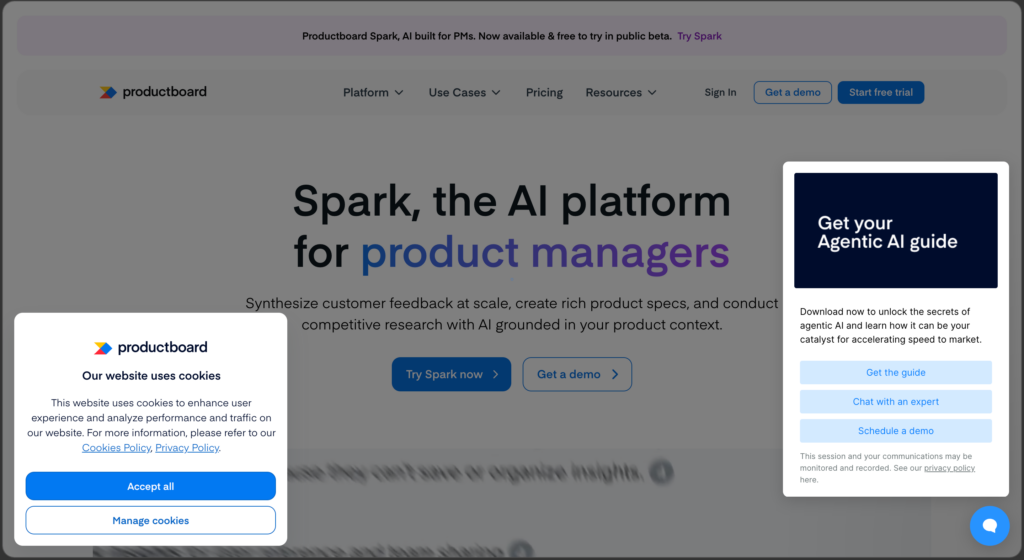
Task: Open the Privacy Policy link in cookie dialog
Action: pos(187,448)
